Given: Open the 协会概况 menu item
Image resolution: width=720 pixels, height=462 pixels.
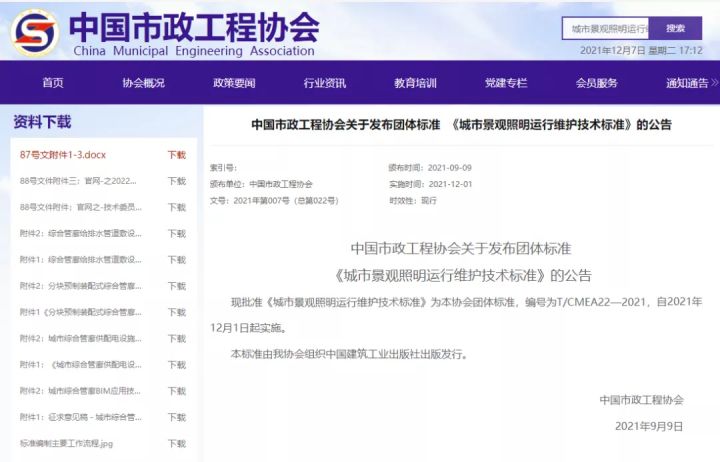Looking at the screenshot, I should click(x=143, y=83).
